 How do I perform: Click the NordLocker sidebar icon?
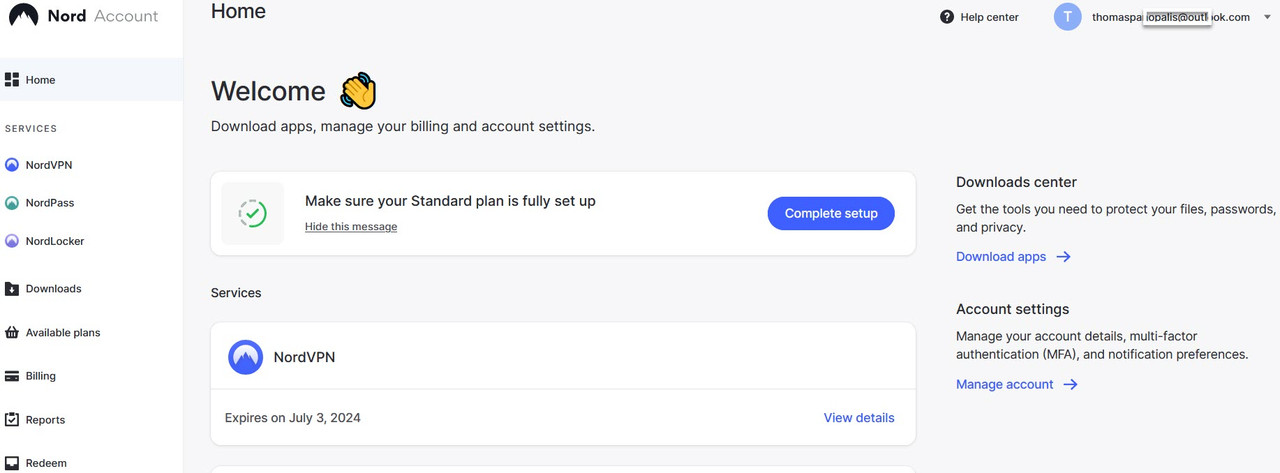click(x=12, y=241)
